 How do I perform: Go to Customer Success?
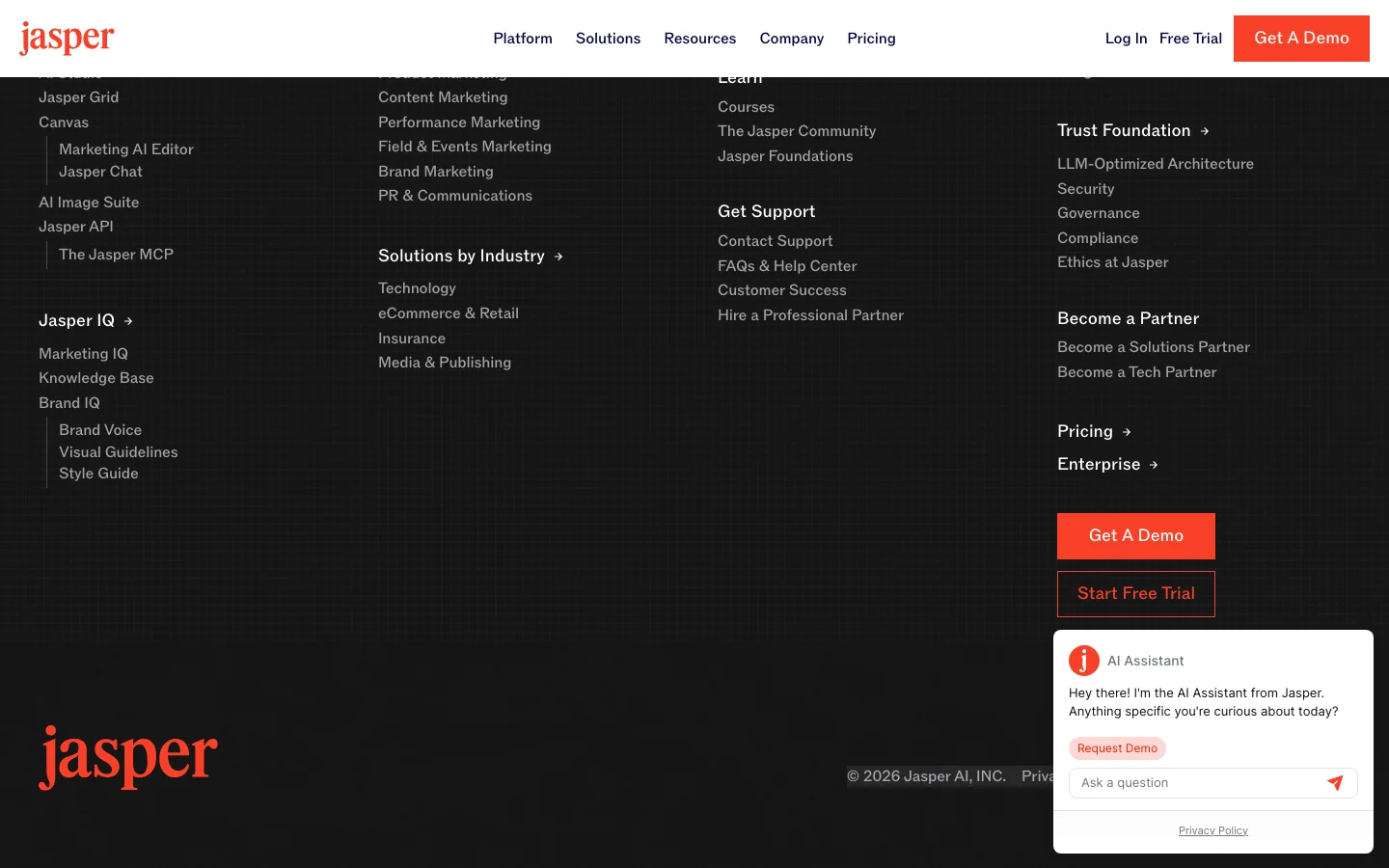[x=782, y=290]
